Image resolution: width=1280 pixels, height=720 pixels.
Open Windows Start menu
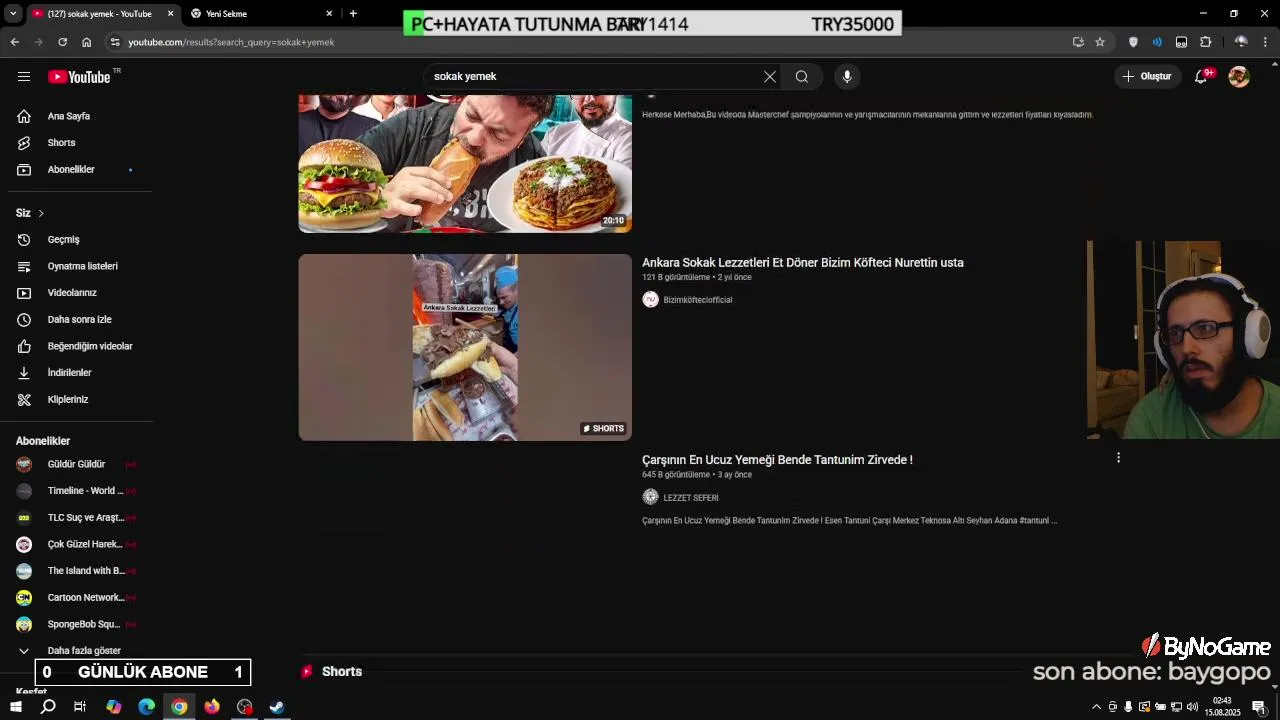point(16,707)
